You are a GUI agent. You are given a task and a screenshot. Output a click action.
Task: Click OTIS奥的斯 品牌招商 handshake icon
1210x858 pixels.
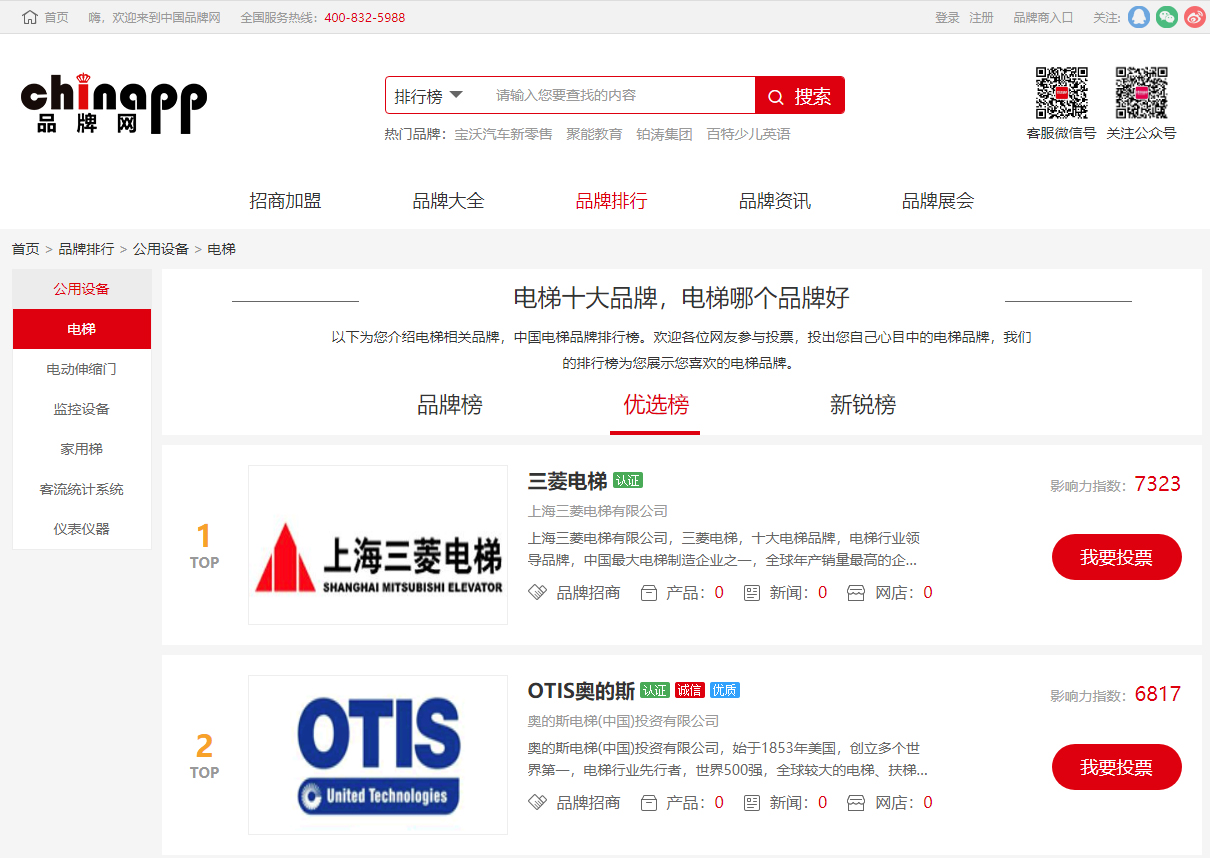(x=537, y=803)
